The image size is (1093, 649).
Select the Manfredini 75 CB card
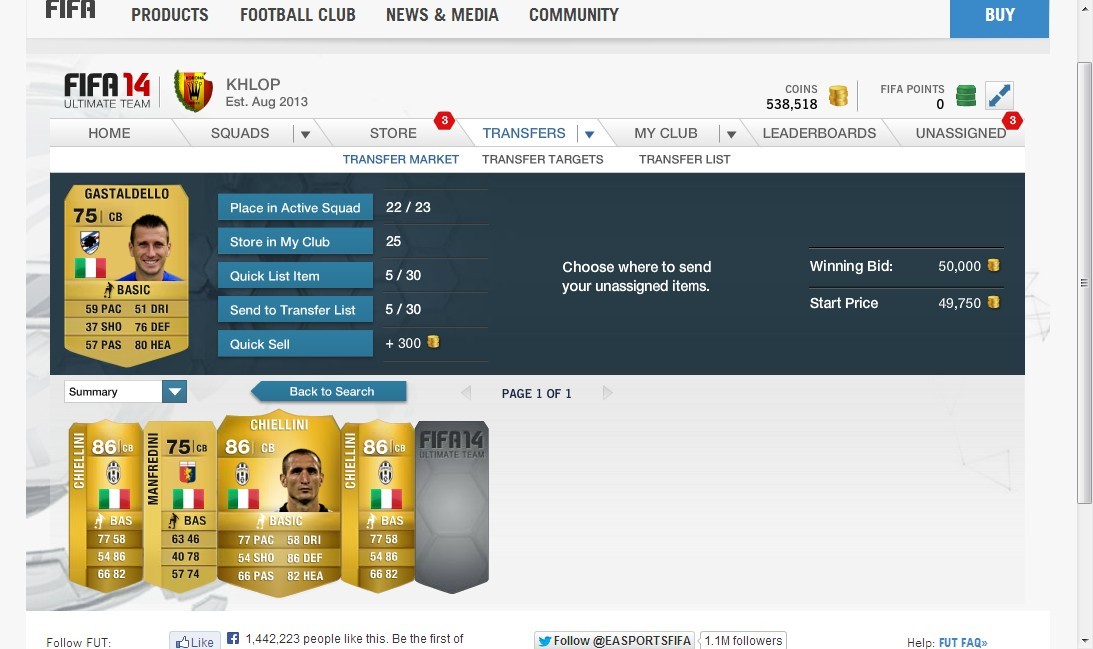[x=180, y=507]
